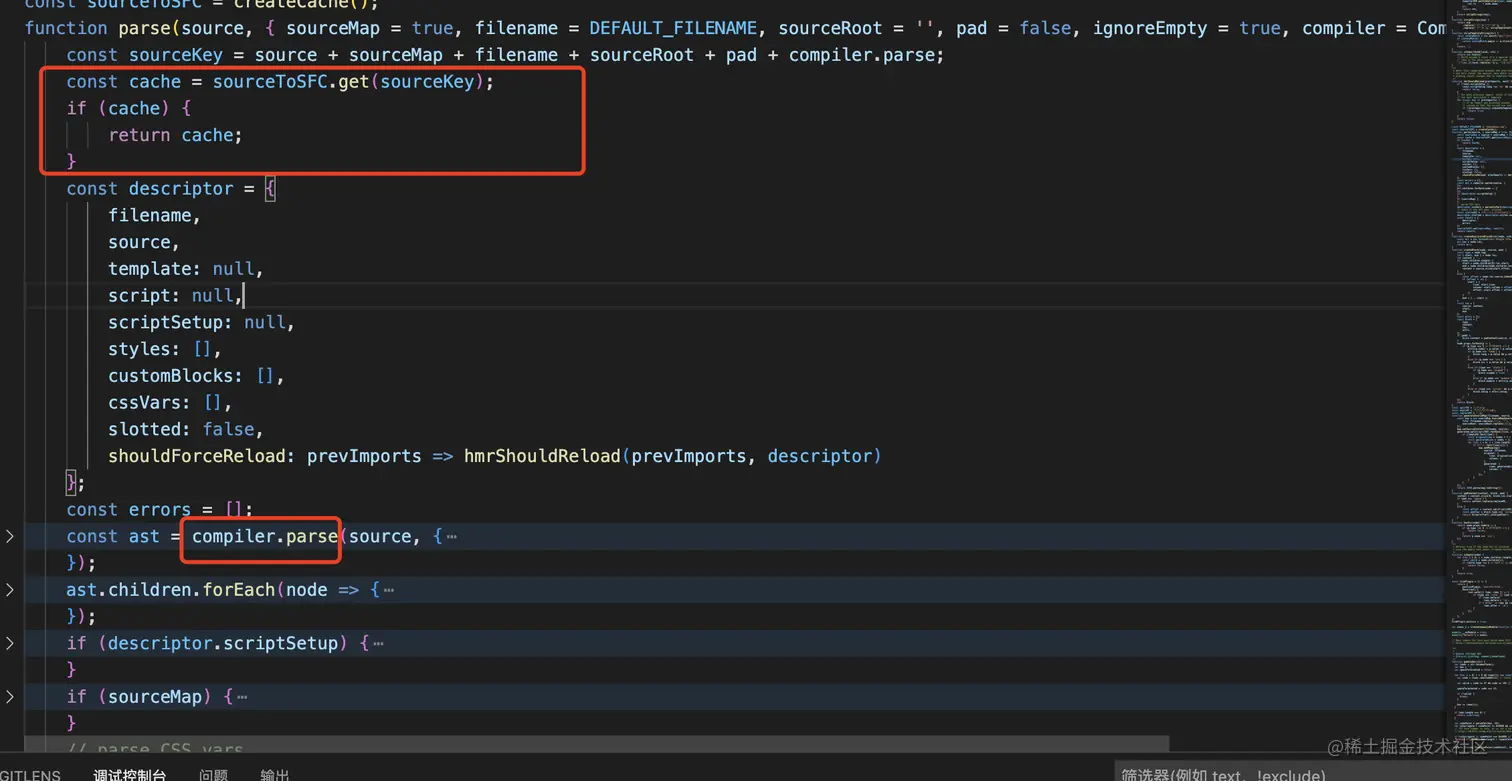Click the 'slotted: false,' property line

coord(186,429)
